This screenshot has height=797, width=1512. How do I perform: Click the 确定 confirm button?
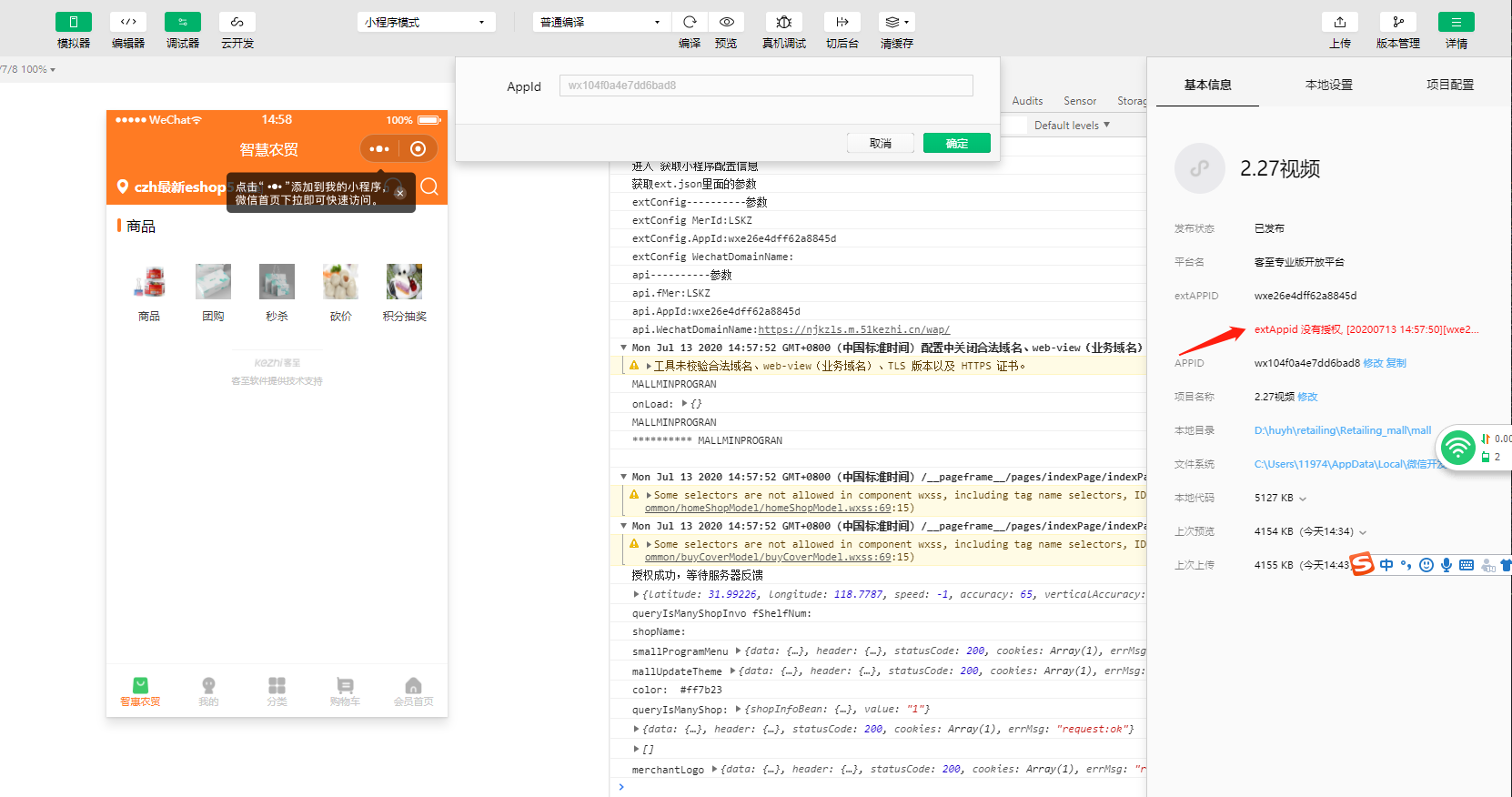(957, 143)
